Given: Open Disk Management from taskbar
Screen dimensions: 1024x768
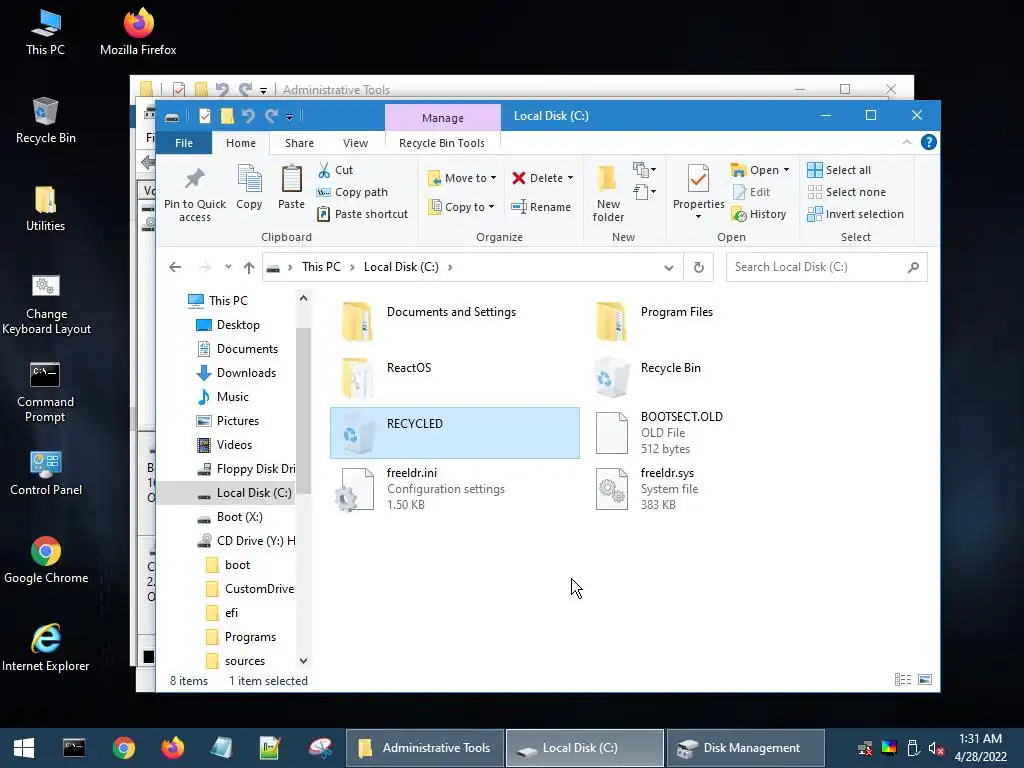Looking at the screenshot, I should tap(744, 748).
